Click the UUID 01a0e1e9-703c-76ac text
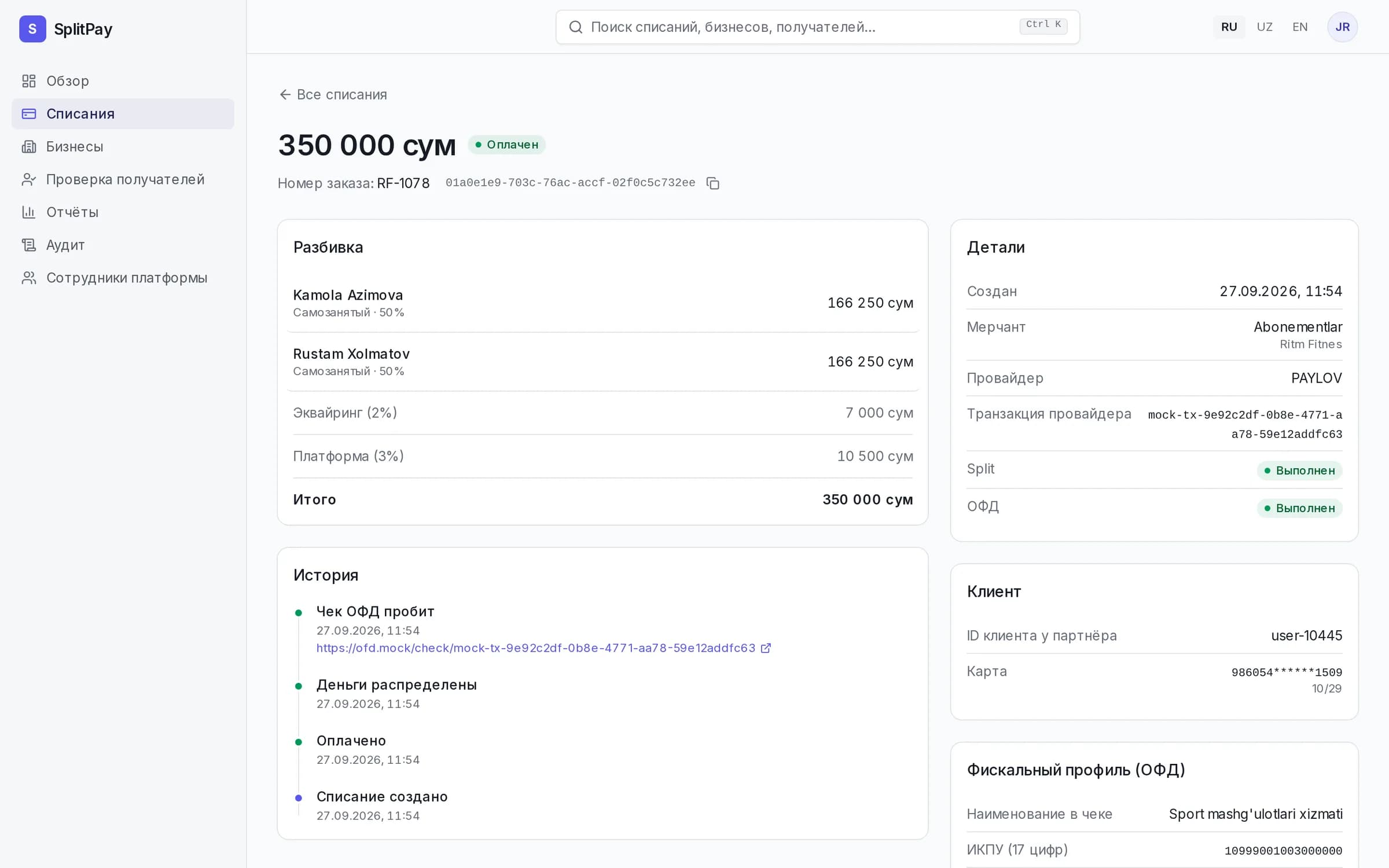The image size is (1389, 868). coord(570,183)
